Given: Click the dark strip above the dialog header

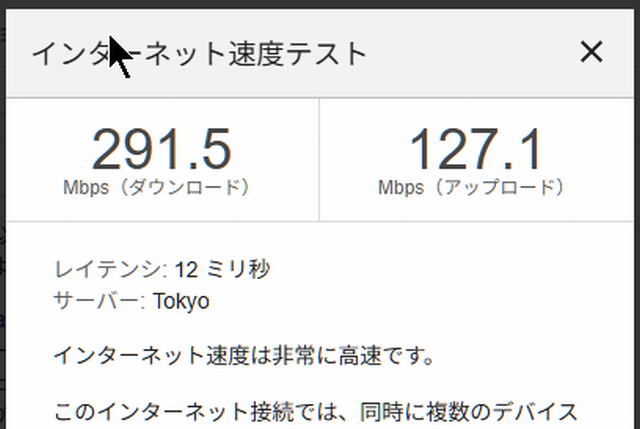Looking at the screenshot, I should pyautogui.click(x=320, y=5).
